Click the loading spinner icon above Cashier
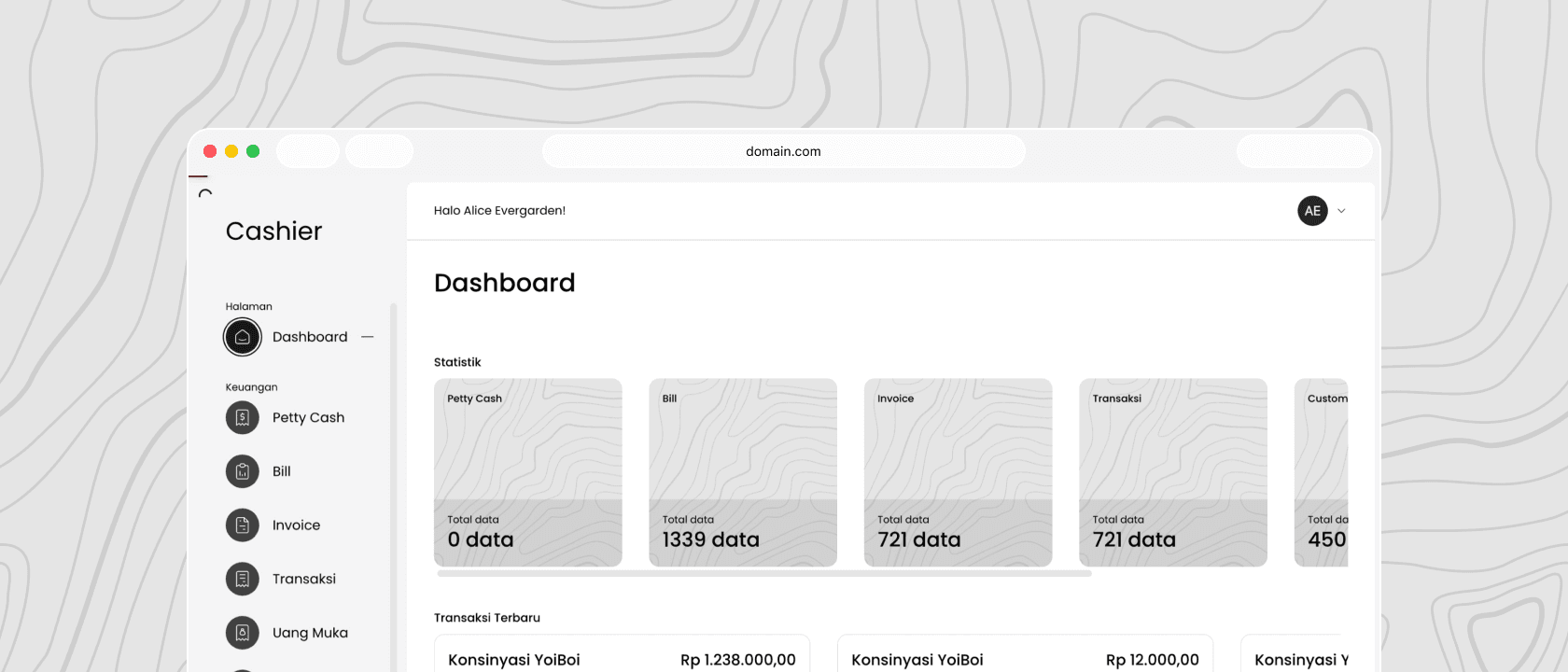The image size is (1568, 672). (x=205, y=193)
